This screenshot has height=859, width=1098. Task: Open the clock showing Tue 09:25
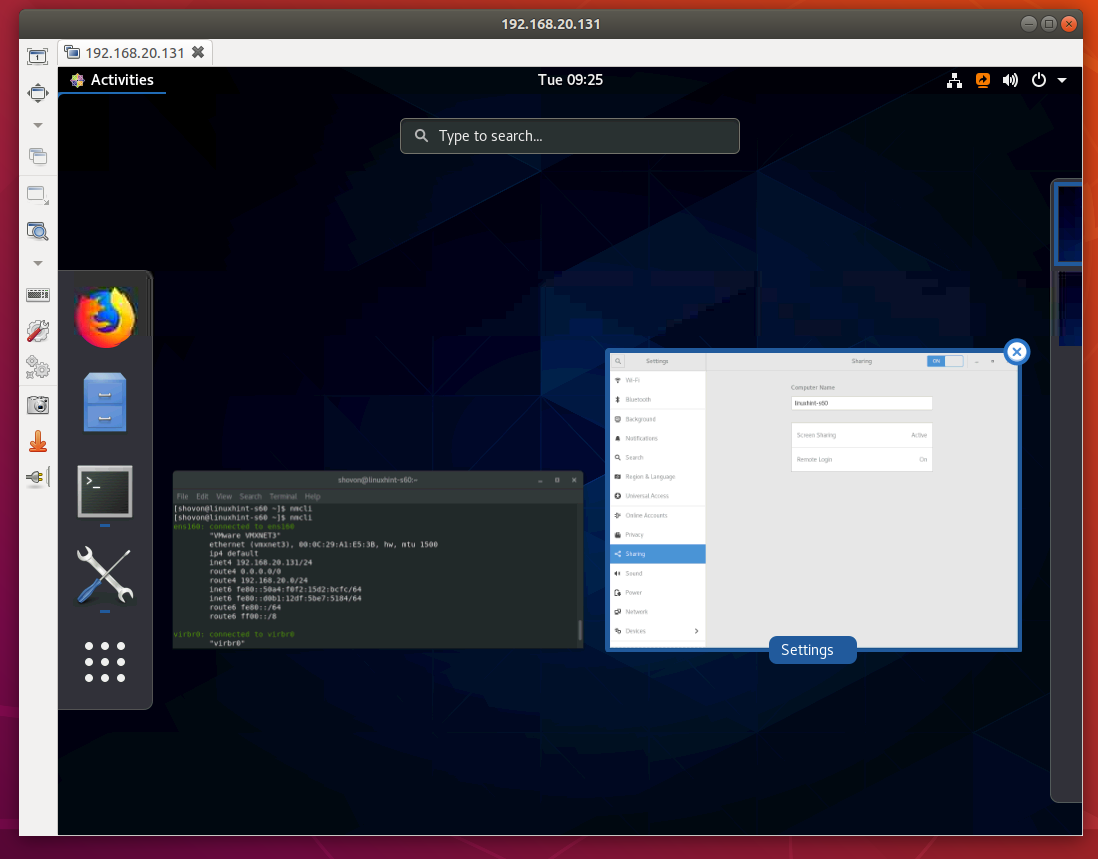coord(570,80)
